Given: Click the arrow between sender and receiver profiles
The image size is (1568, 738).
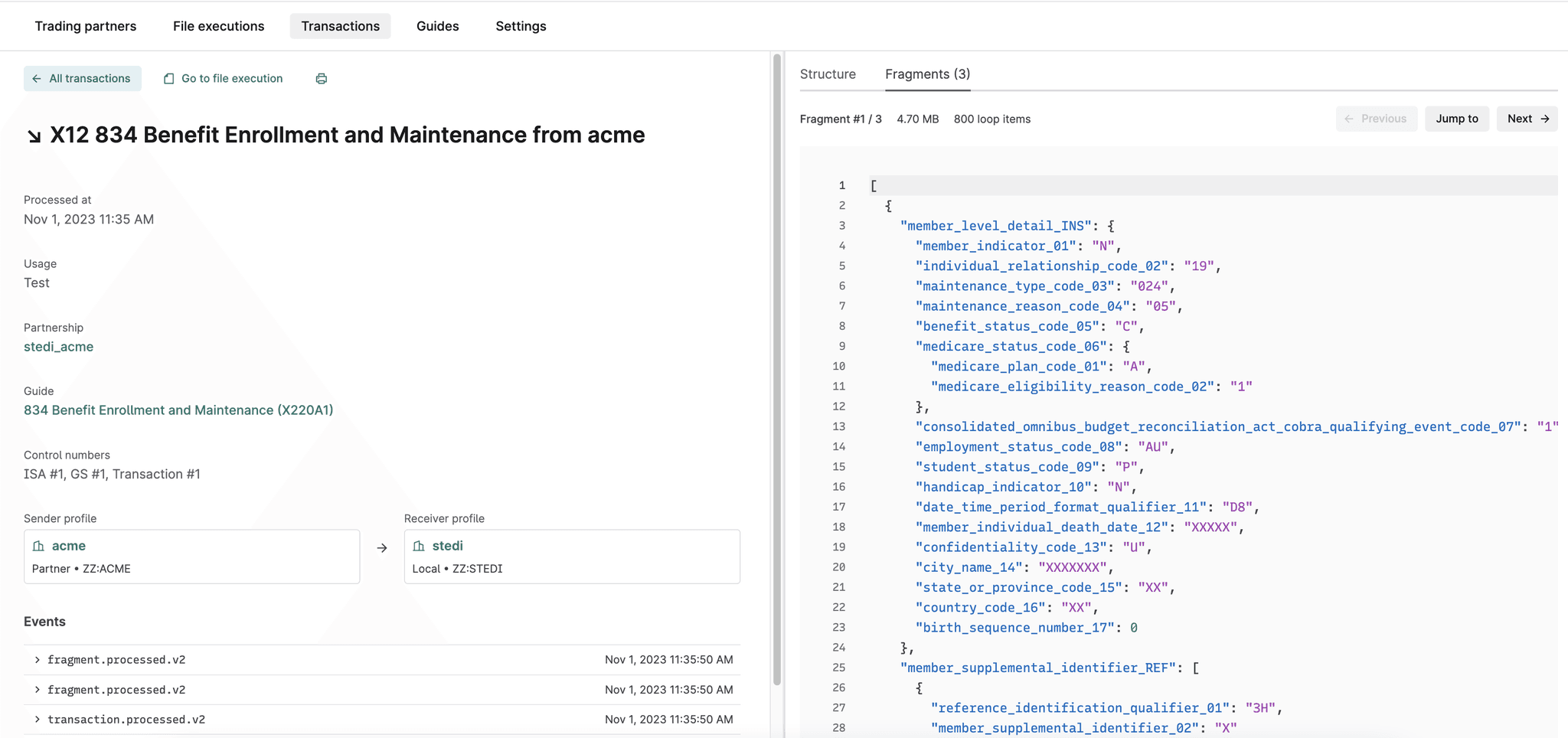Looking at the screenshot, I should tap(381, 547).
